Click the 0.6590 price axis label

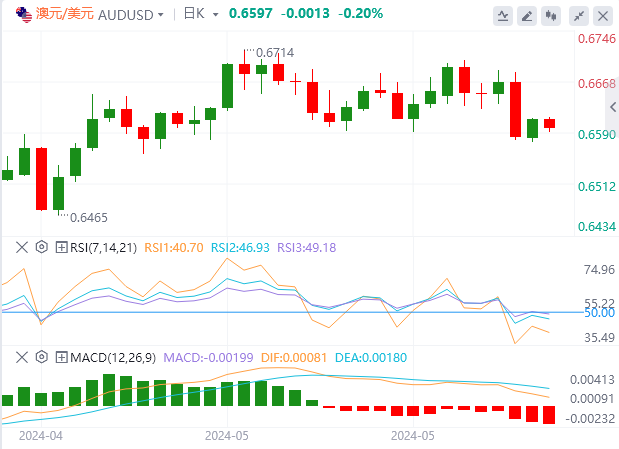(596, 135)
